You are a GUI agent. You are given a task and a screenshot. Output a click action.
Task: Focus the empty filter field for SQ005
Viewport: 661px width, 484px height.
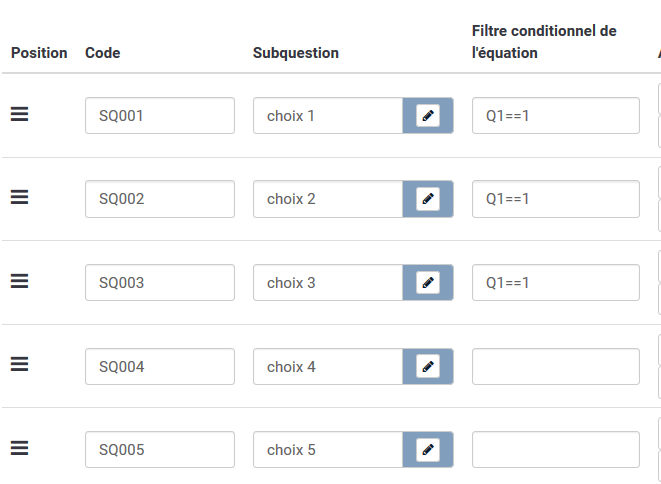pyautogui.click(x=555, y=450)
